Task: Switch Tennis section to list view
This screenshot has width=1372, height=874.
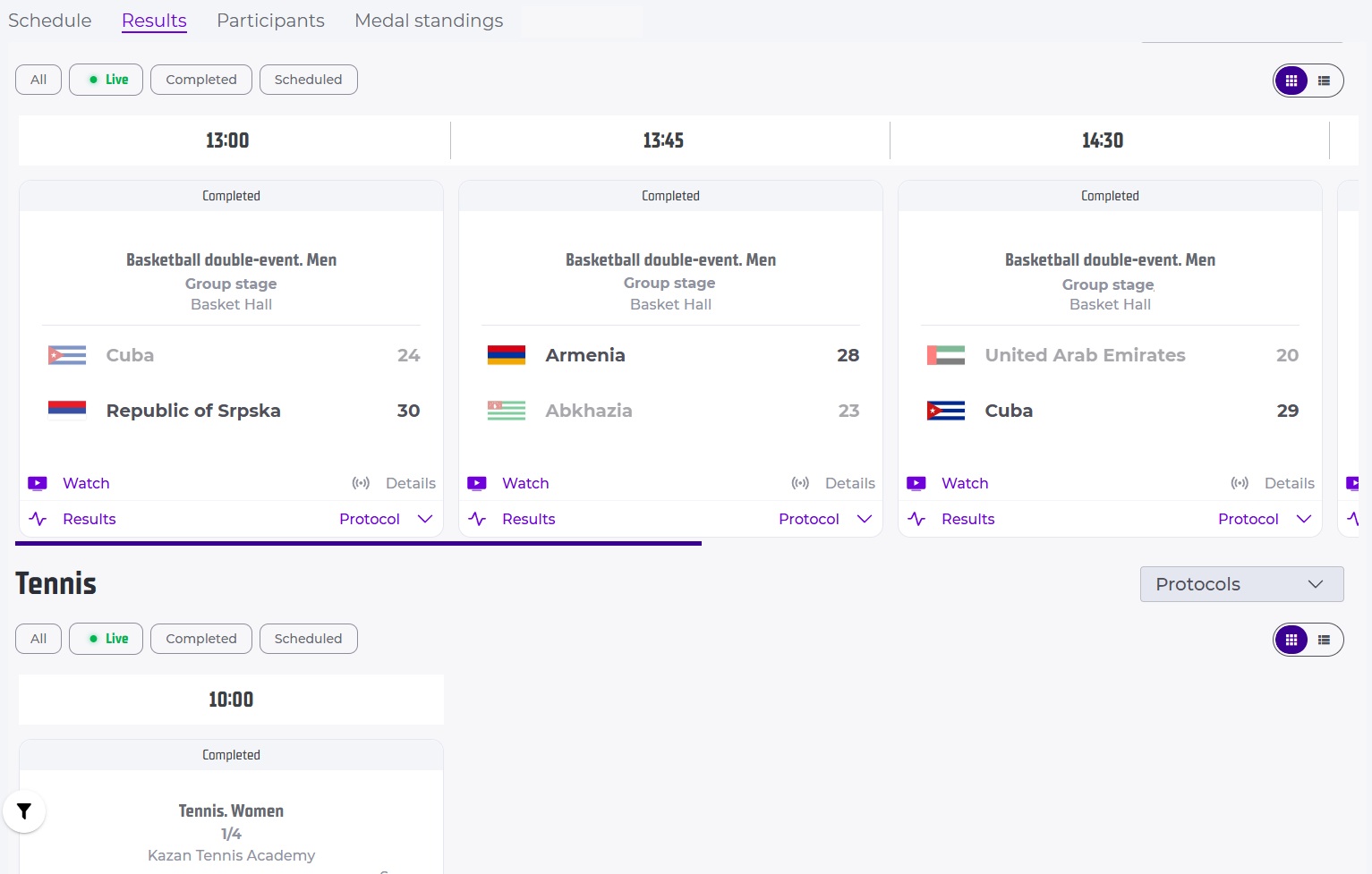Action: coord(1325,640)
